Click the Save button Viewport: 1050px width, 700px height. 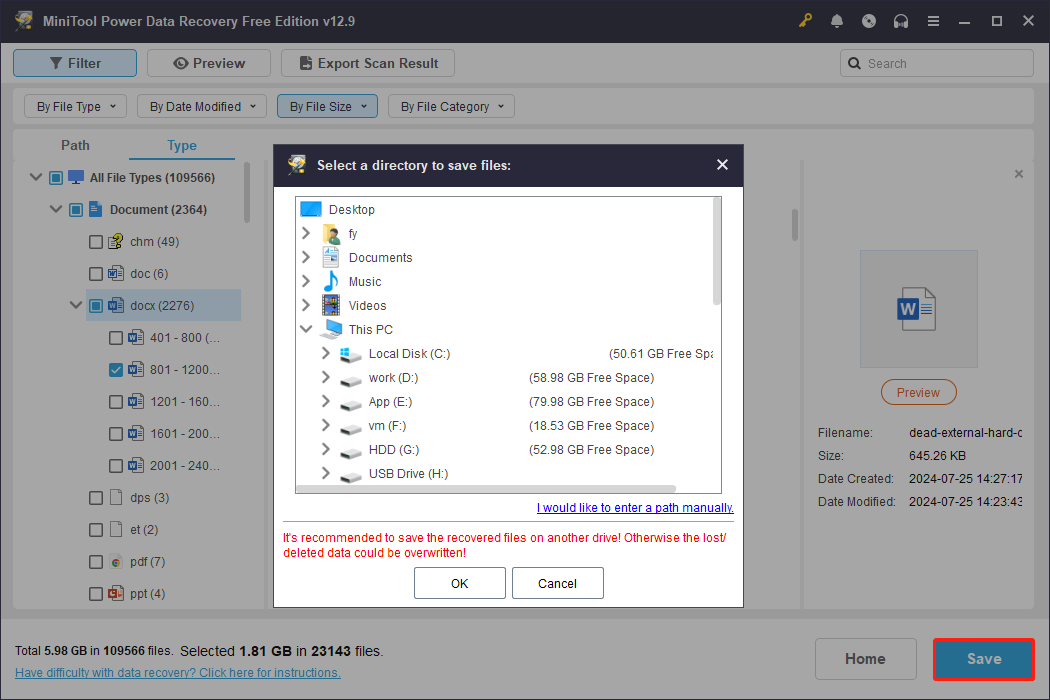click(x=984, y=659)
